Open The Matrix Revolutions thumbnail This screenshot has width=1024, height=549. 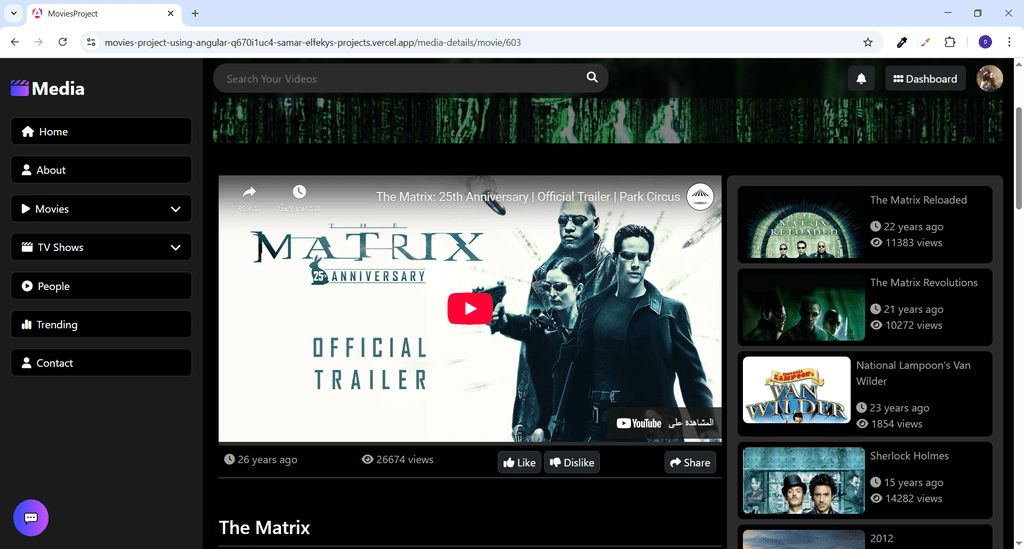(x=804, y=307)
